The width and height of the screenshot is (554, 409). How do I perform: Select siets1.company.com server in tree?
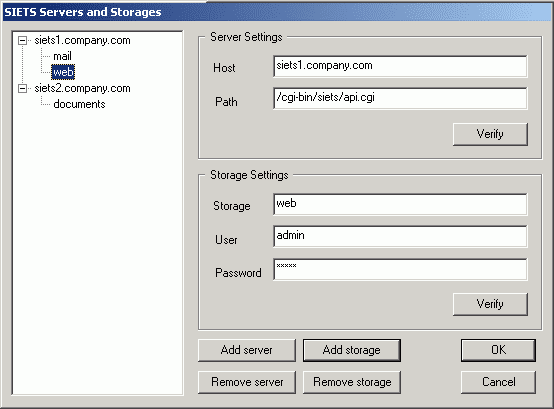pos(82,40)
